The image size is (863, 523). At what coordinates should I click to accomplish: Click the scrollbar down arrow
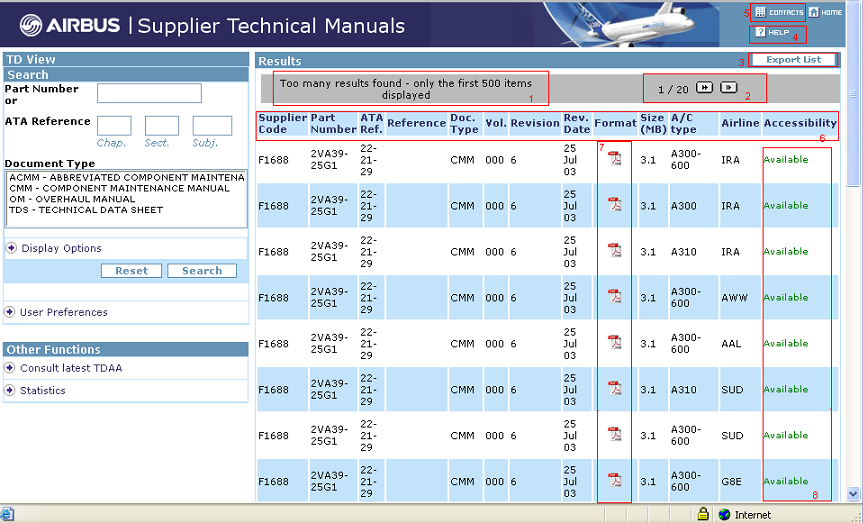click(853, 494)
